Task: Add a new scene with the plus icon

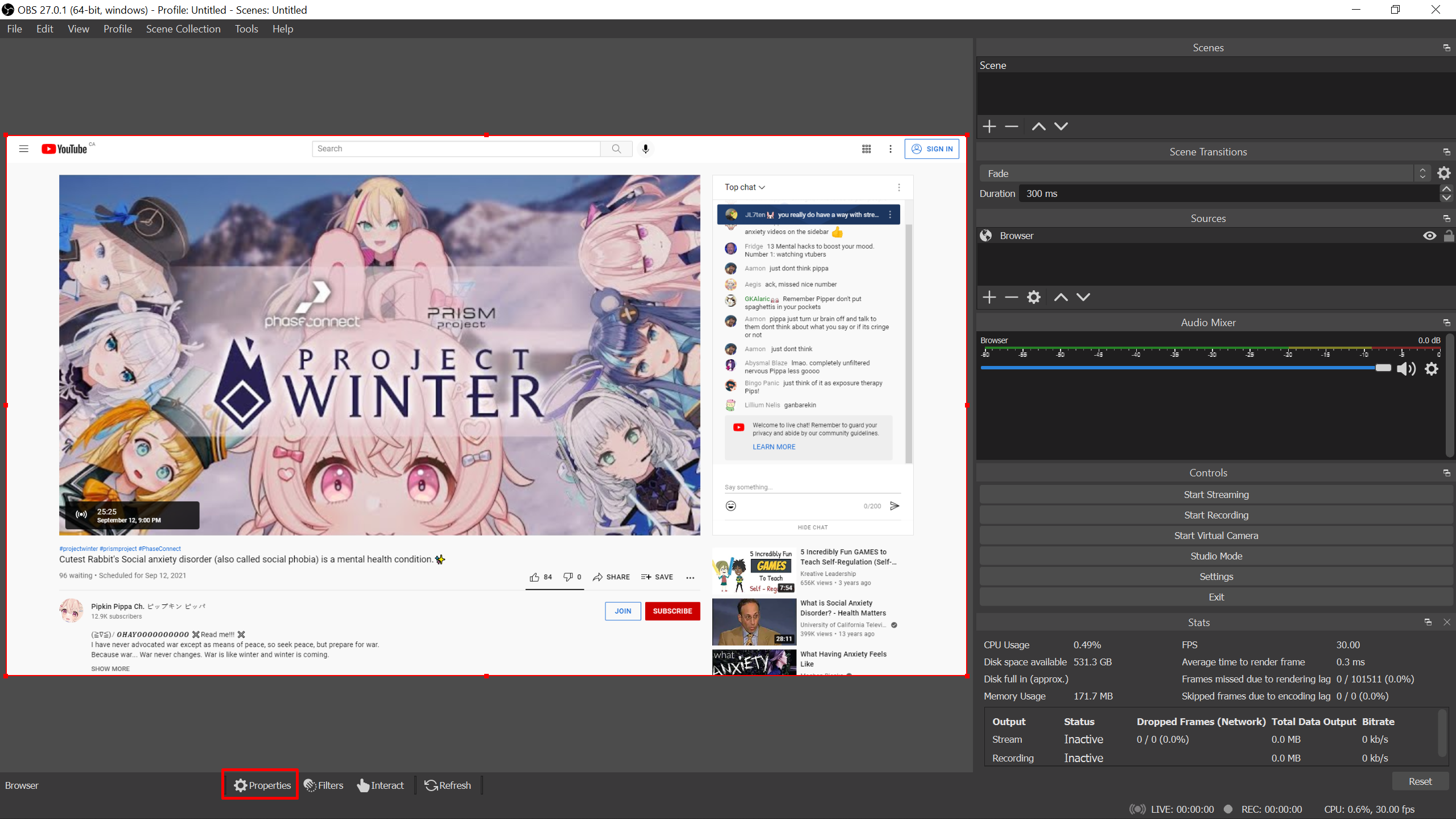Action: click(989, 126)
